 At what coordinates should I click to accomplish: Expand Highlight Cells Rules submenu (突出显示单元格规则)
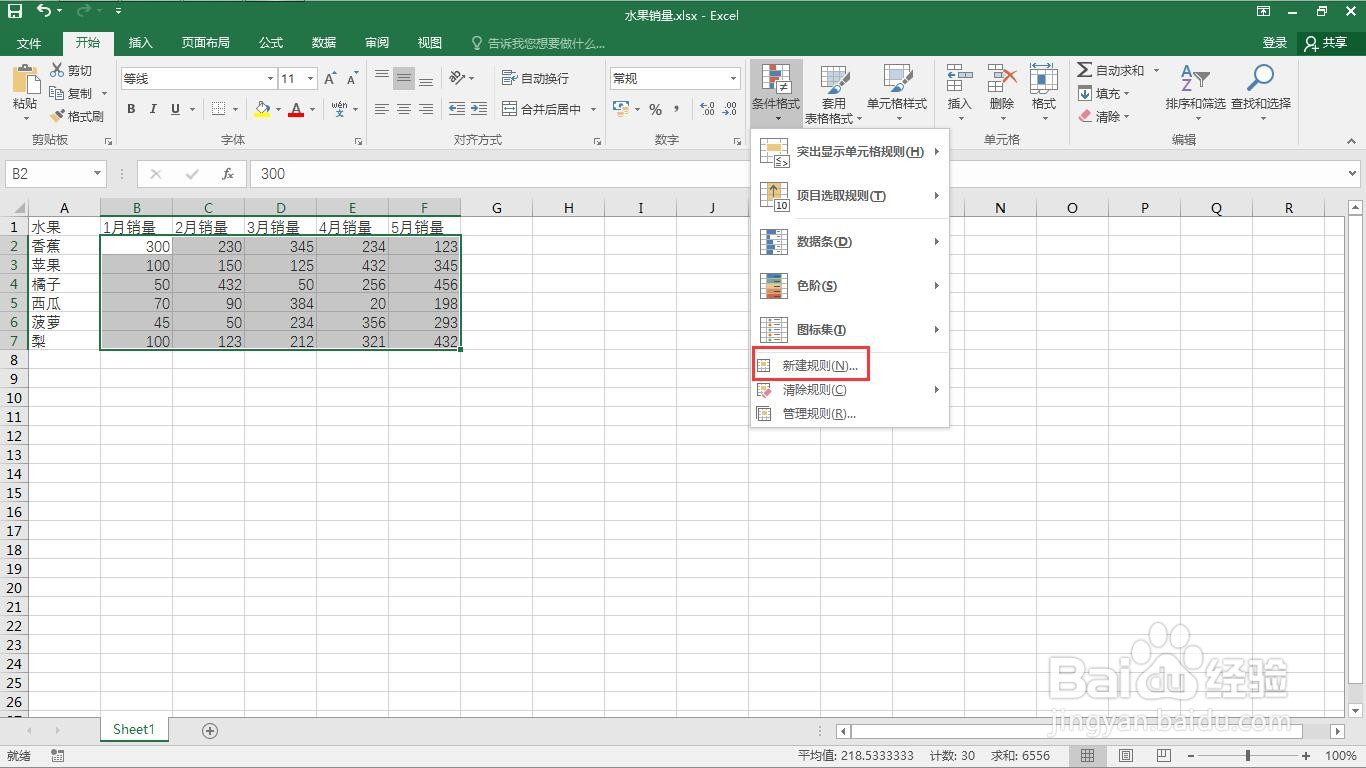[x=850, y=152]
